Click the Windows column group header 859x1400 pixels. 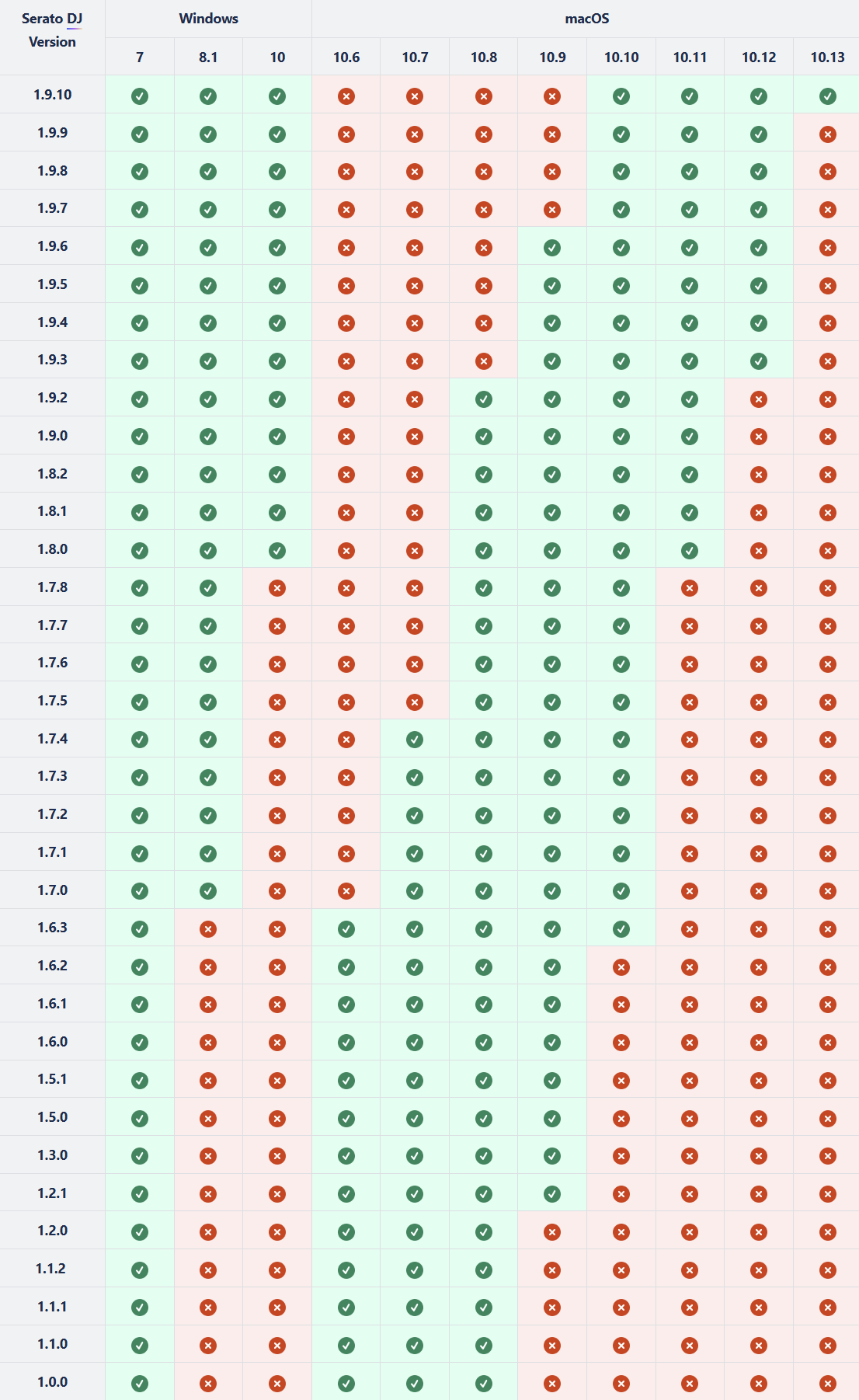(x=208, y=19)
